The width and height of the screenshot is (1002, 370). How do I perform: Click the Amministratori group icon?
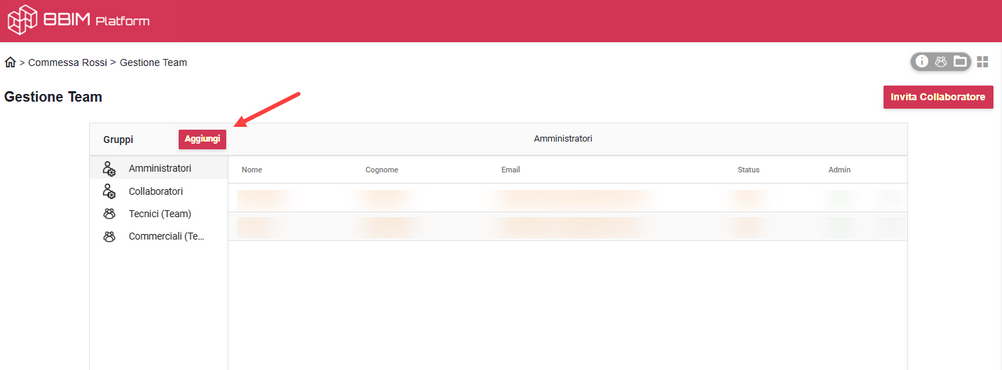point(109,169)
